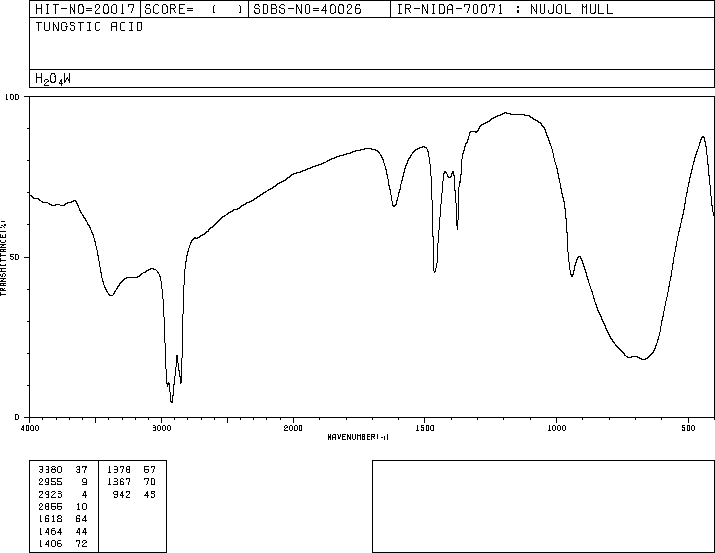Select transmittance value 10 beside 2866

pyautogui.click(x=81, y=506)
